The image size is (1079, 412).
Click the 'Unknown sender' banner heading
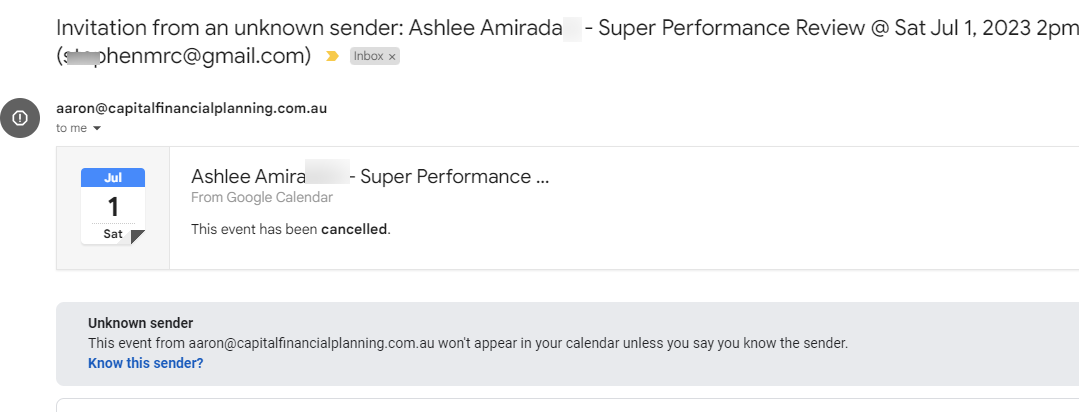[x=140, y=323]
